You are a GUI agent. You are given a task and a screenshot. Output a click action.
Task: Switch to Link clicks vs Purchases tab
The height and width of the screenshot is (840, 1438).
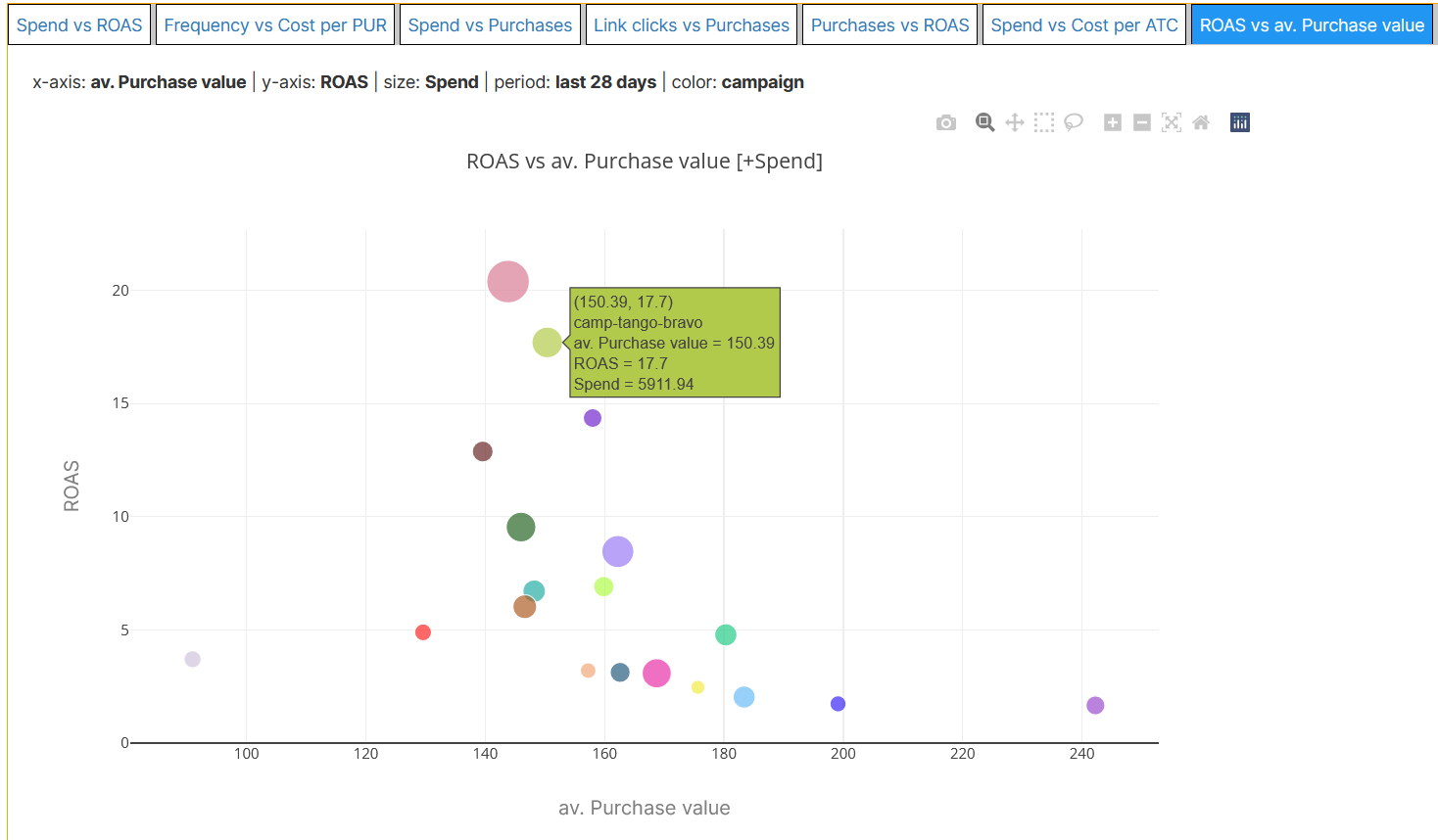692,24
